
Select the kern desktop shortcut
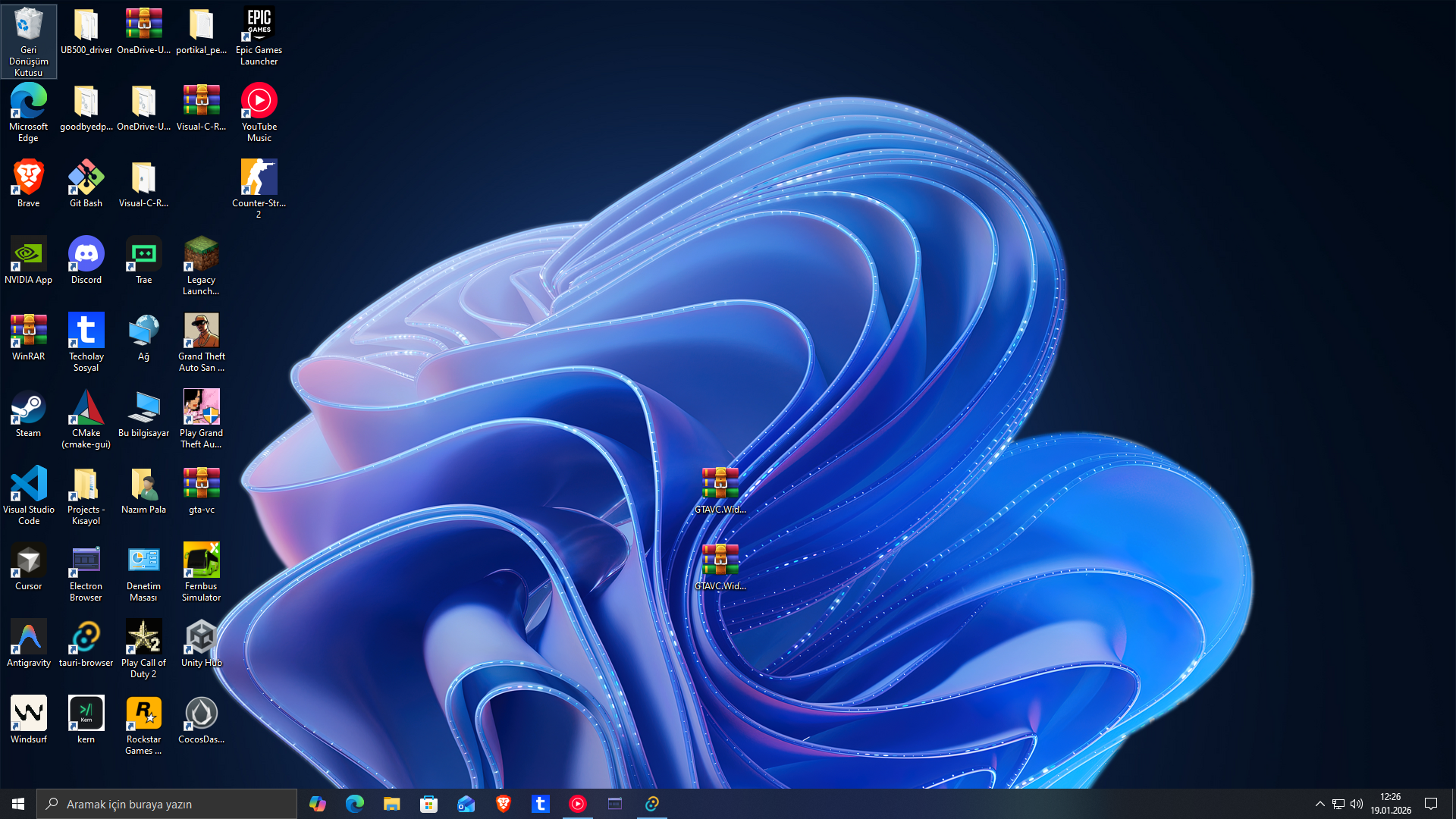click(86, 720)
